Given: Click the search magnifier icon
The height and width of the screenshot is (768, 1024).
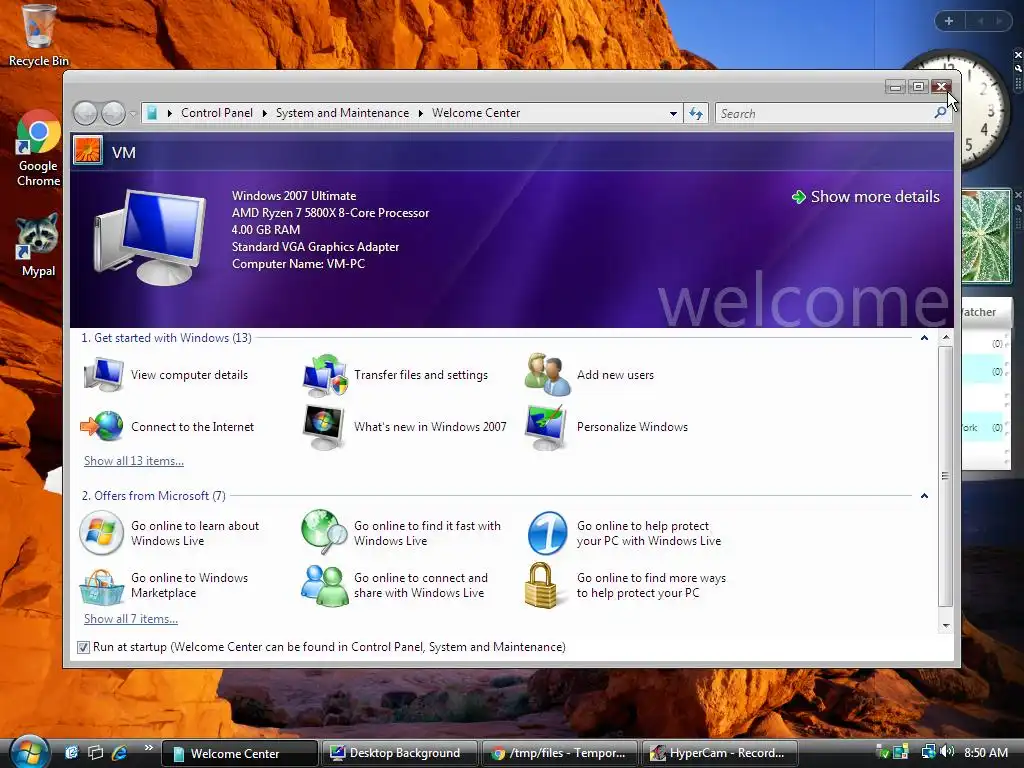Looking at the screenshot, I should pos(940,113).
